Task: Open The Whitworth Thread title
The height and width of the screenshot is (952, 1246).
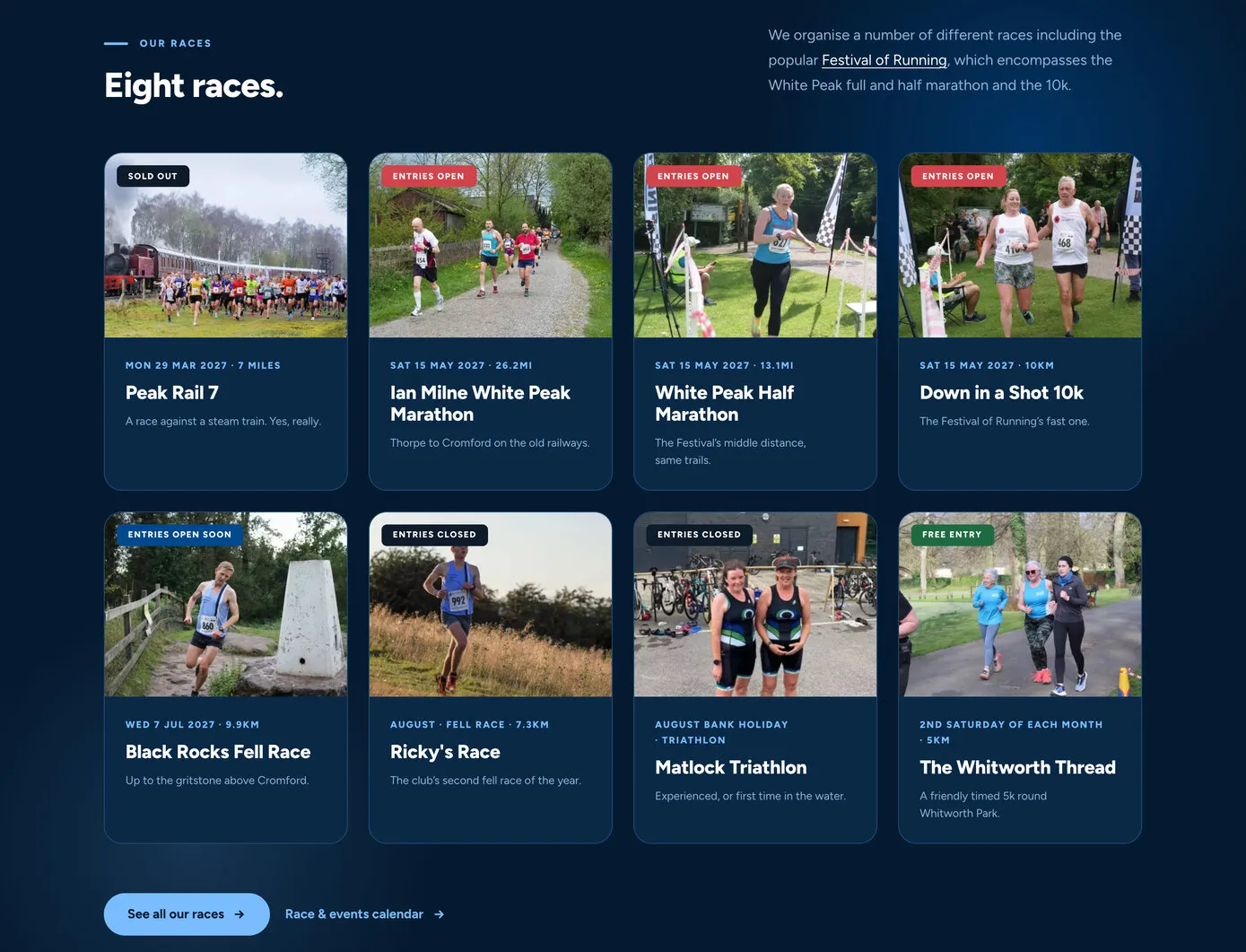Action: [x=1017, y=767]
